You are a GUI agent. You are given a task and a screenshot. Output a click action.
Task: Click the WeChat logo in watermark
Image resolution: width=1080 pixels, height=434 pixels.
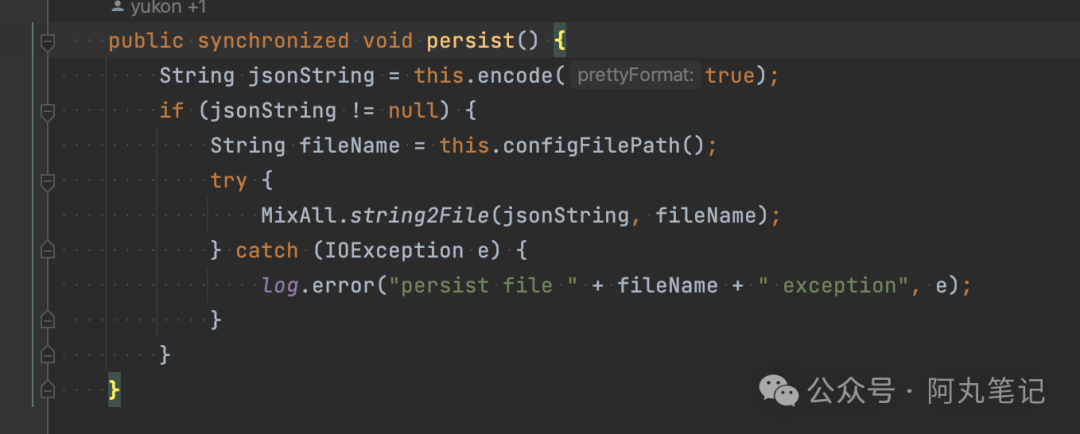(x=780, y=390)
